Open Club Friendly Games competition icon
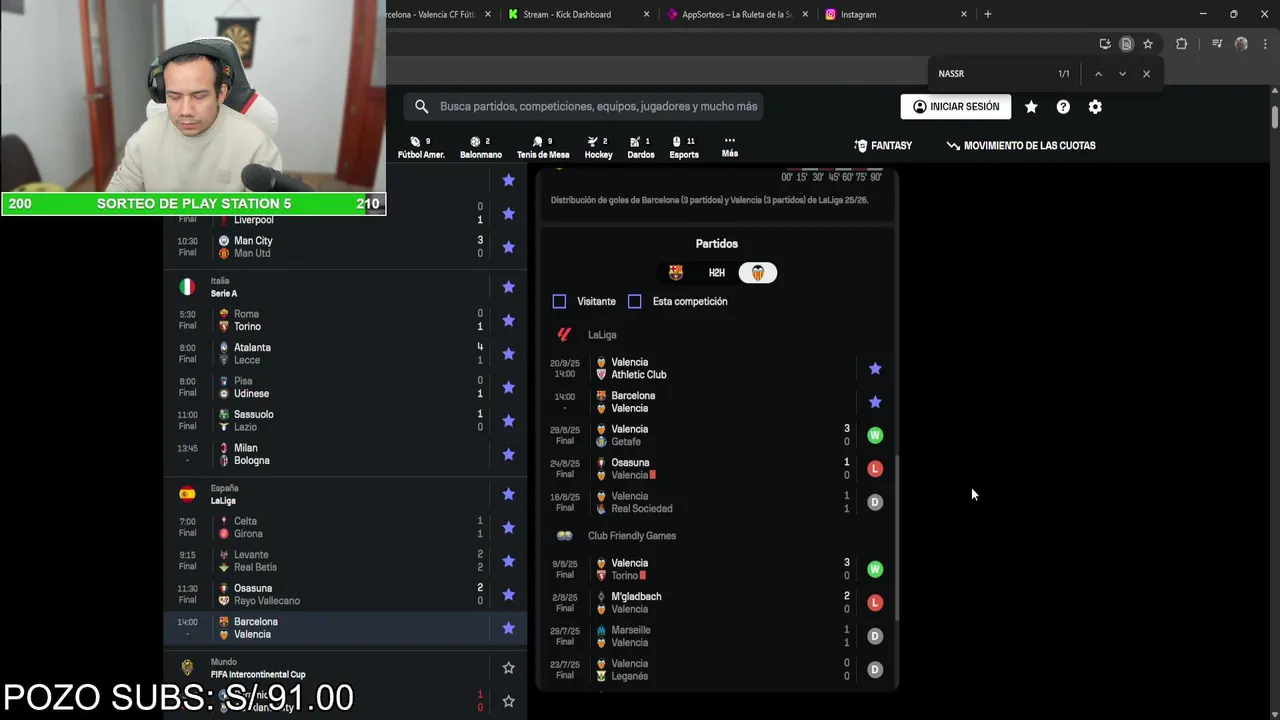1280x720 pixels. (x=564, y=536)
